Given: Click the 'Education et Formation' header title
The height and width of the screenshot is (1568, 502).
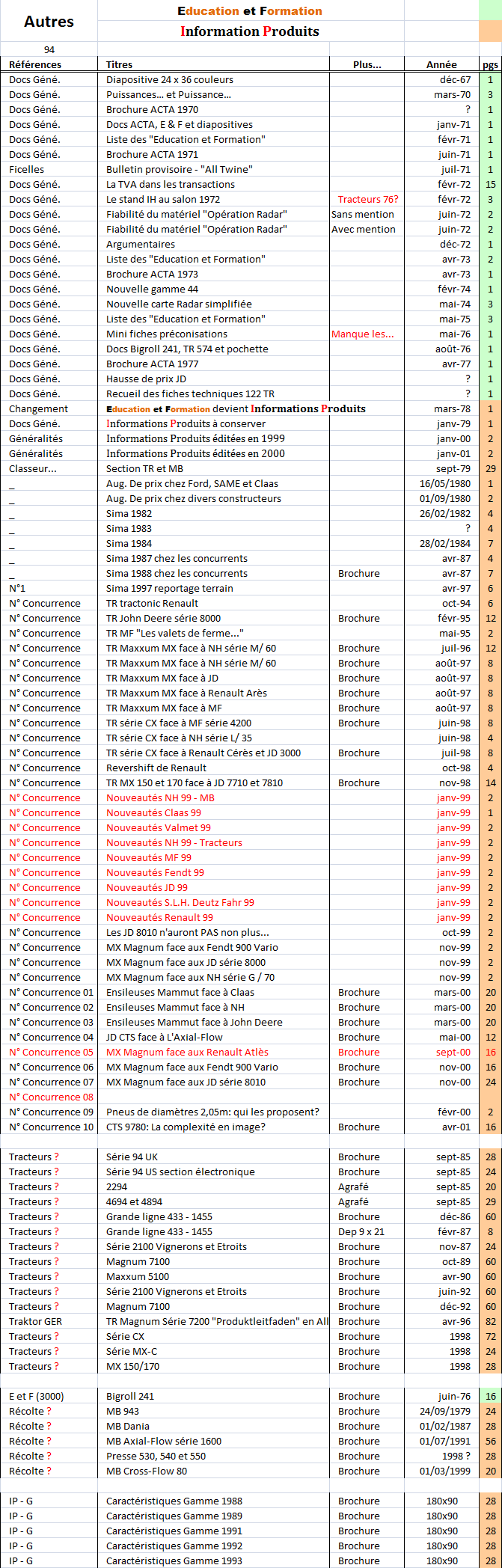Looking at the screenshot, I should (250, 11).
